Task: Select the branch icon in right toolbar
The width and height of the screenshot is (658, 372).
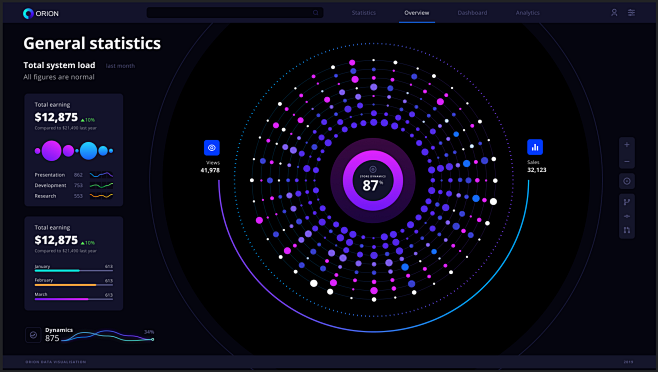Action: coord(627,202)
